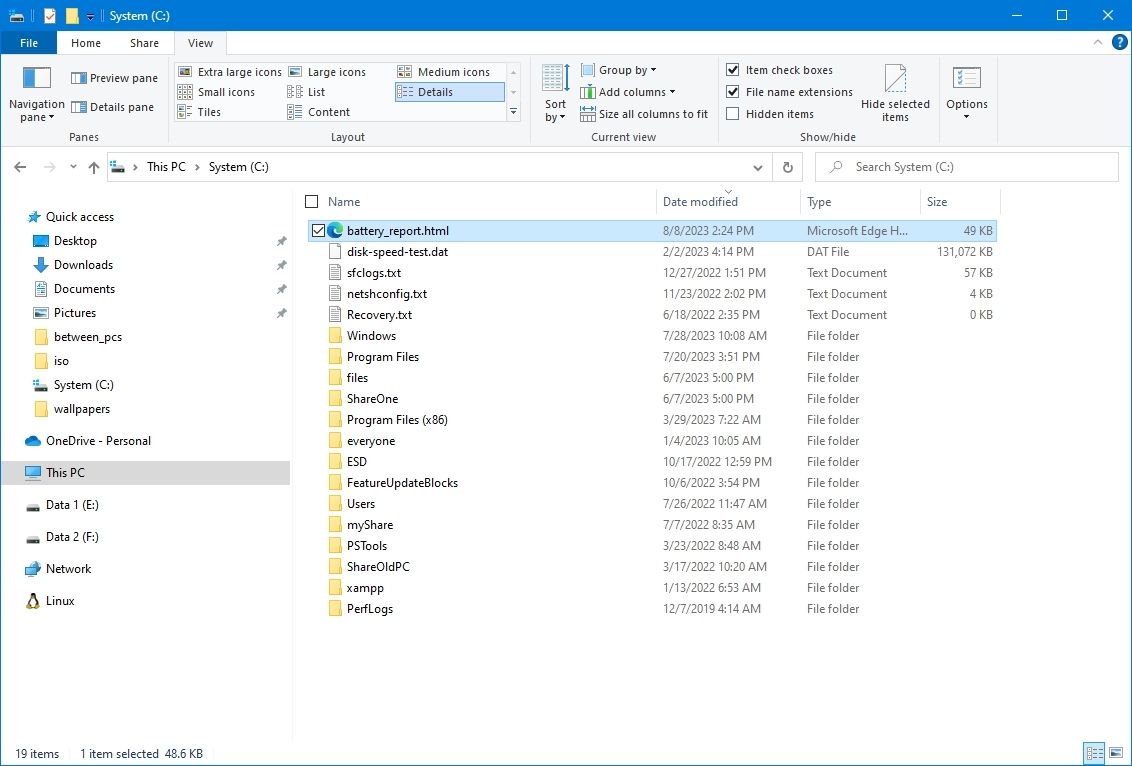Click the Help question mark button

pyautogui.click(x=1118, y=43)
